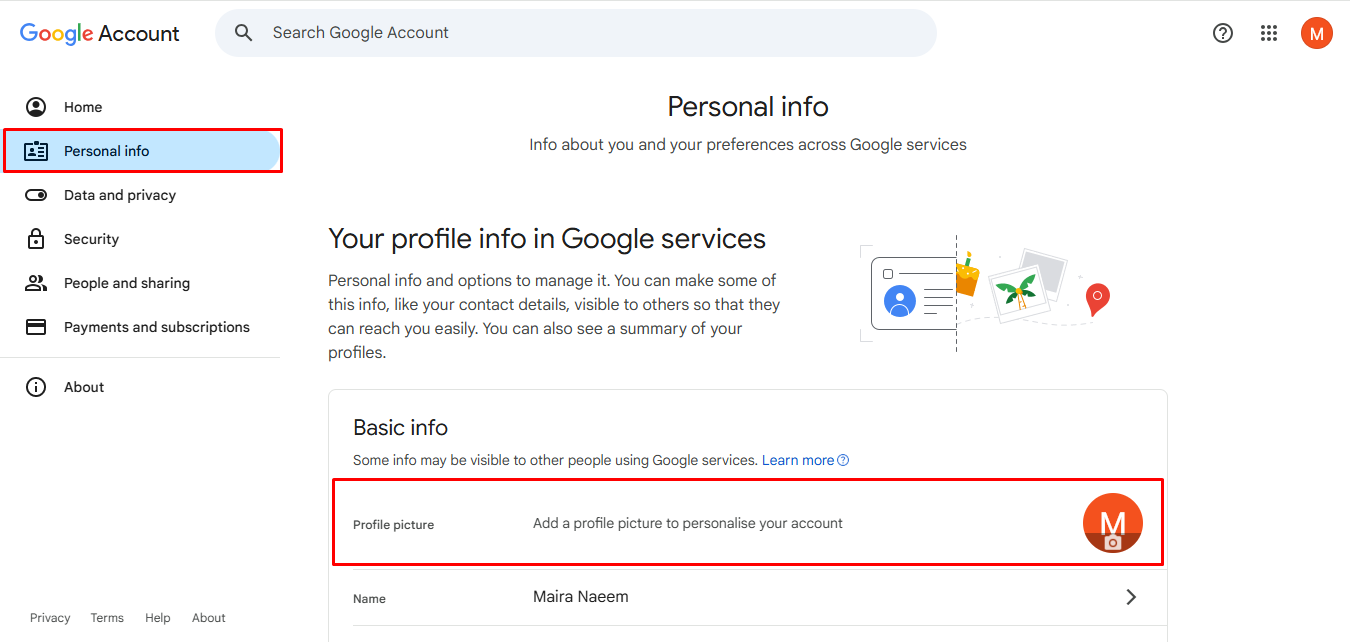Select the Security padlock icon
The image size is (1350, 642).
(x=36, y=238)
